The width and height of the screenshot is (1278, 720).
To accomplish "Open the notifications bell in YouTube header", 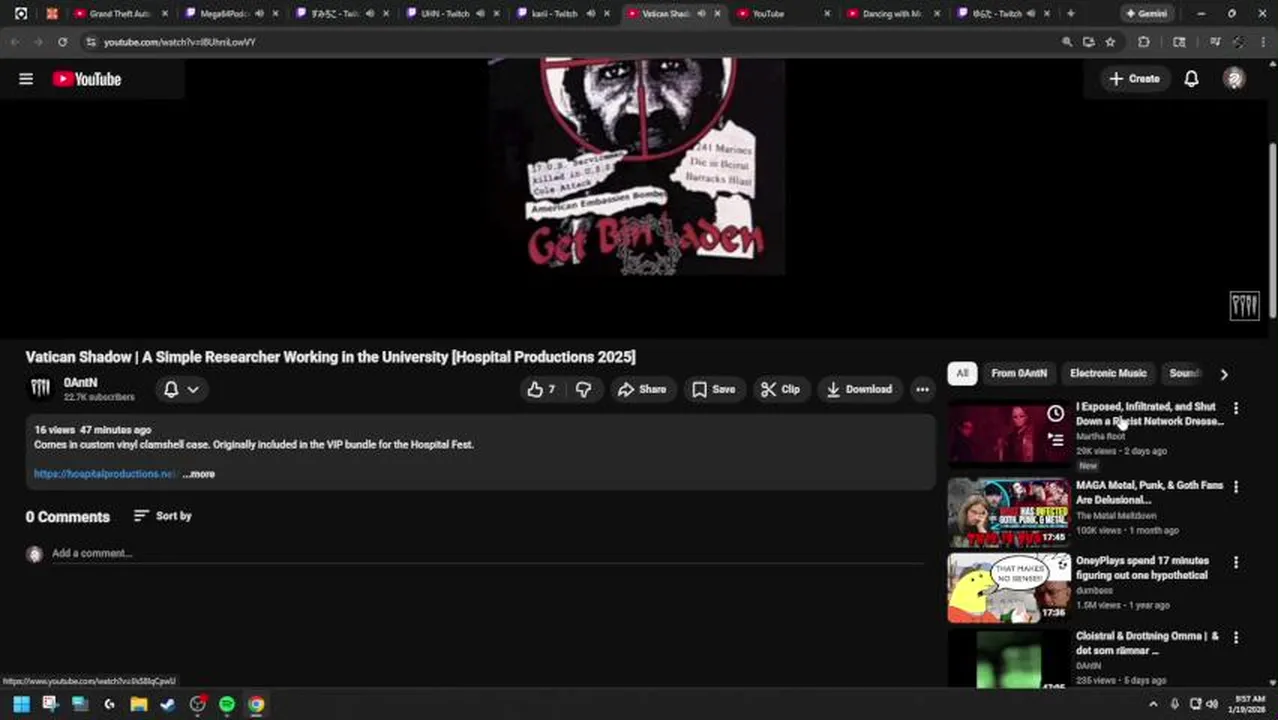I will 1191,79.
